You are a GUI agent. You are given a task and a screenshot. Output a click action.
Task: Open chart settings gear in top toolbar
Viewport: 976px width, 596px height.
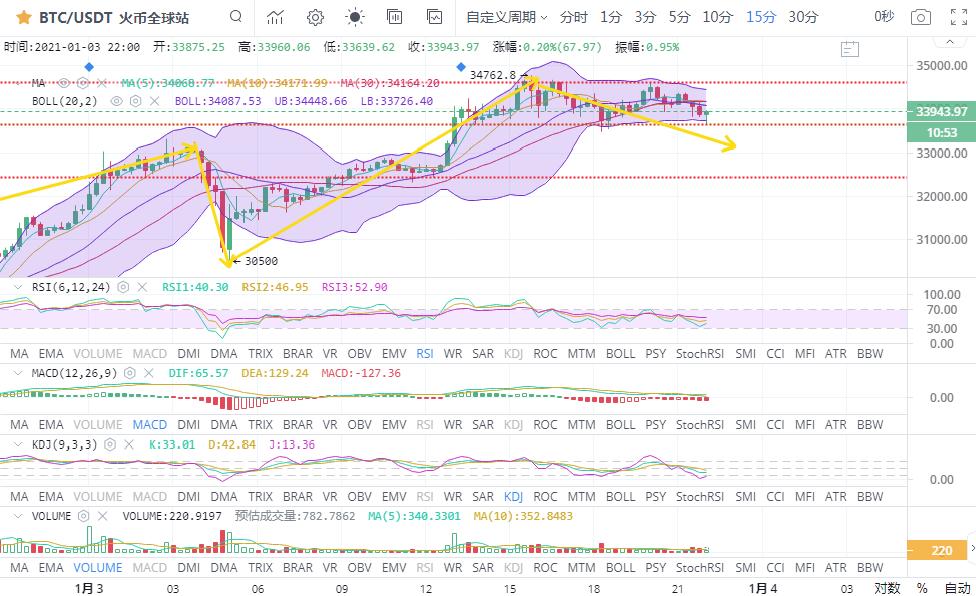[x=315, y=17]
